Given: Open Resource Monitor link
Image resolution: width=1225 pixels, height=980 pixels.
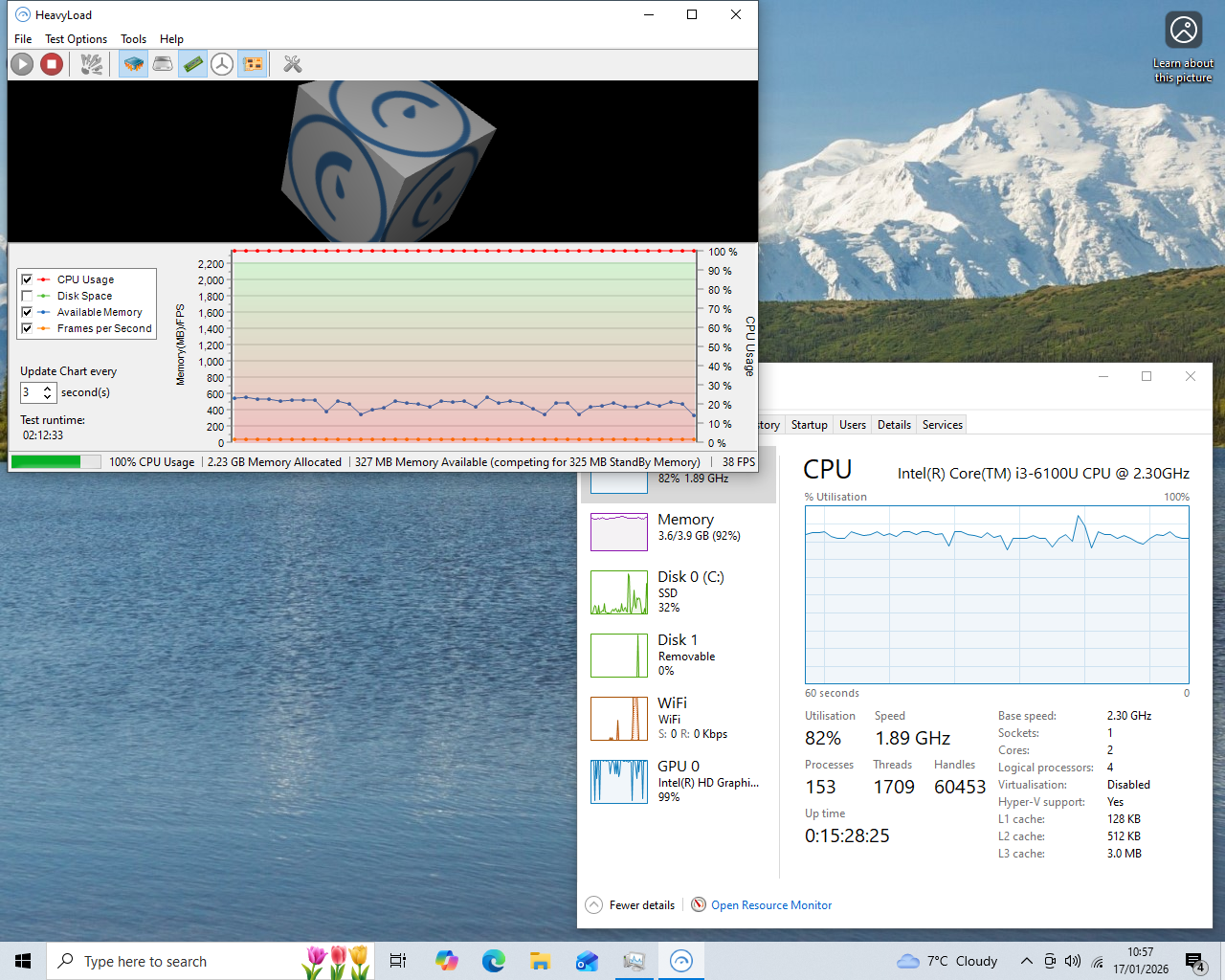Looking at the screenshot, I should [771, 904].
